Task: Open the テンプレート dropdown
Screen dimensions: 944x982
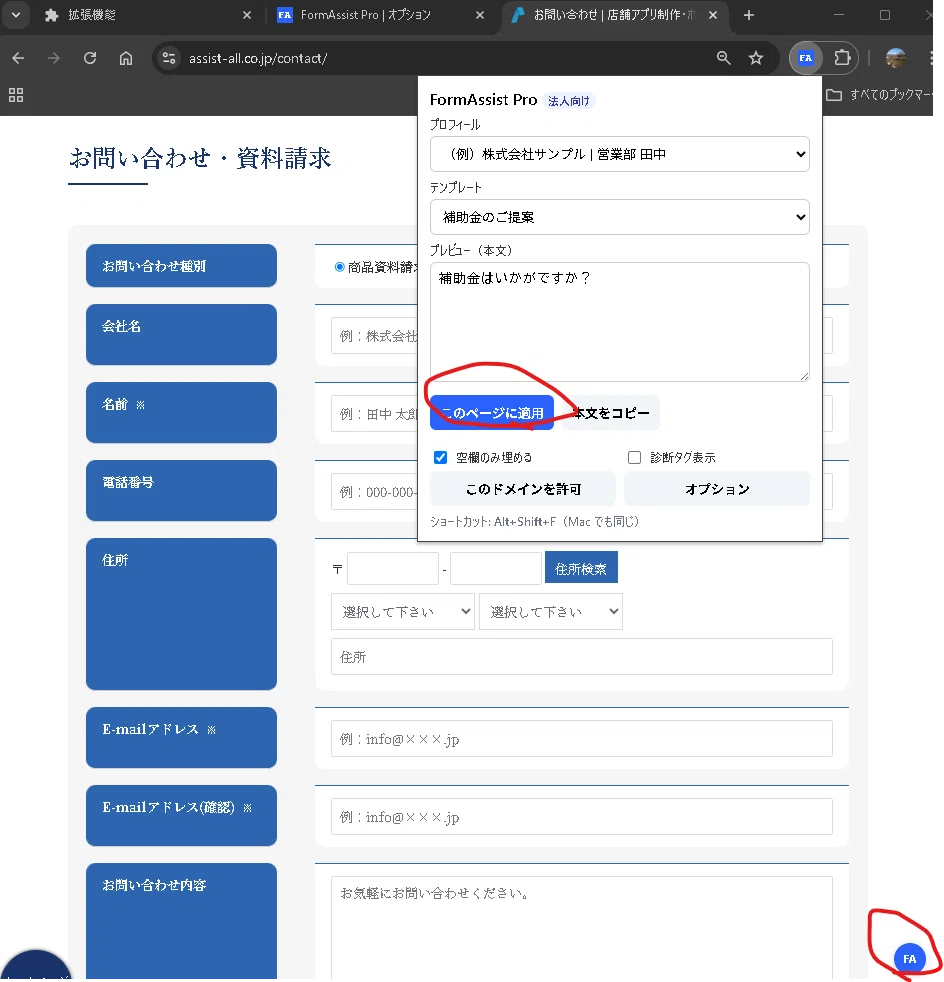Action: coord(620,217)
